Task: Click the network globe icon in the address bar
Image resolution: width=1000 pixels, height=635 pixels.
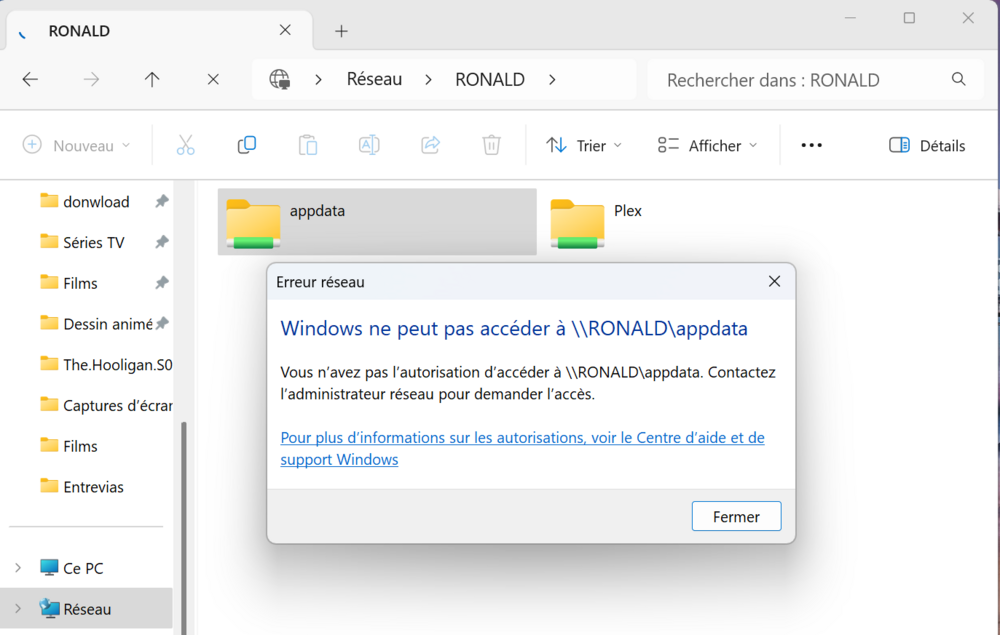Action: pos(279,80)
